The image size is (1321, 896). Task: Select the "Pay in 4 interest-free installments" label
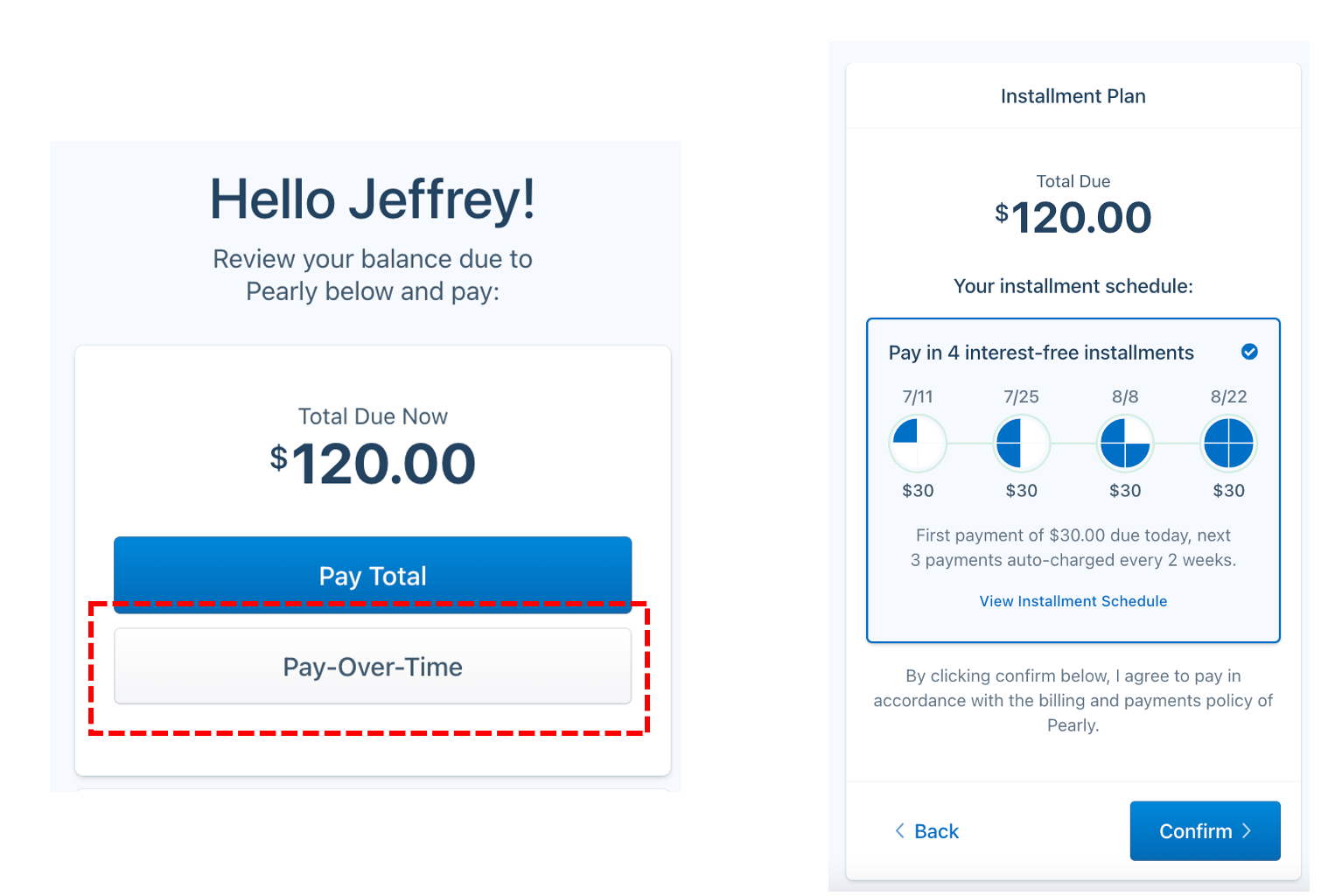tap(1041, 353)
